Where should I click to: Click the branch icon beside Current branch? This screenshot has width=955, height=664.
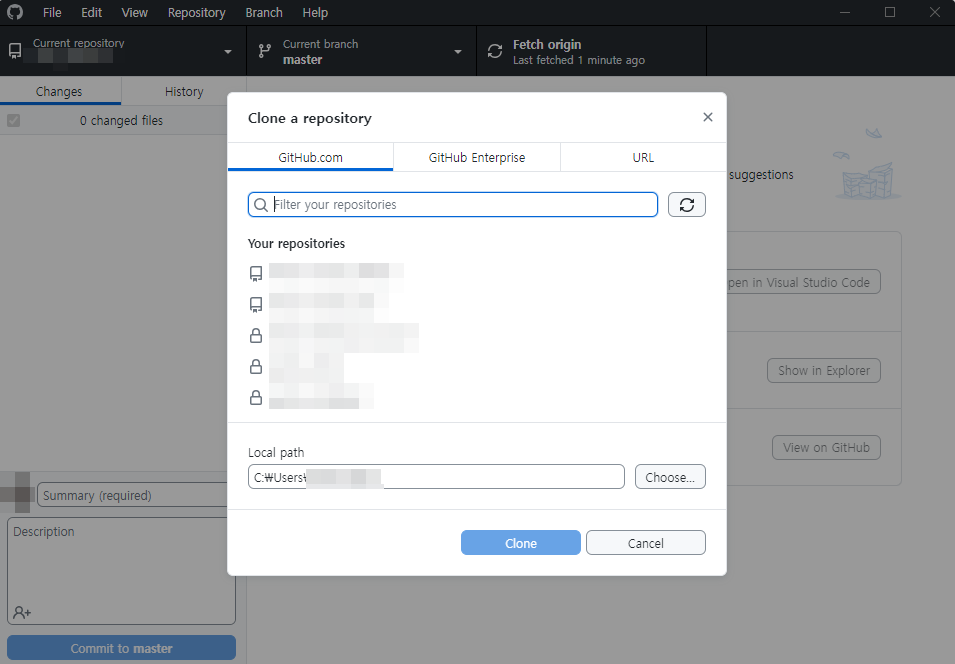[264, 51]
